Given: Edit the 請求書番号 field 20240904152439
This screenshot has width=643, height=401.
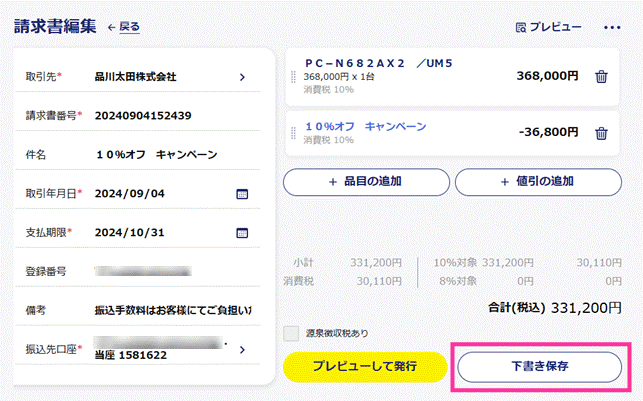Looking at the screenshot, I should click(143, 116).
